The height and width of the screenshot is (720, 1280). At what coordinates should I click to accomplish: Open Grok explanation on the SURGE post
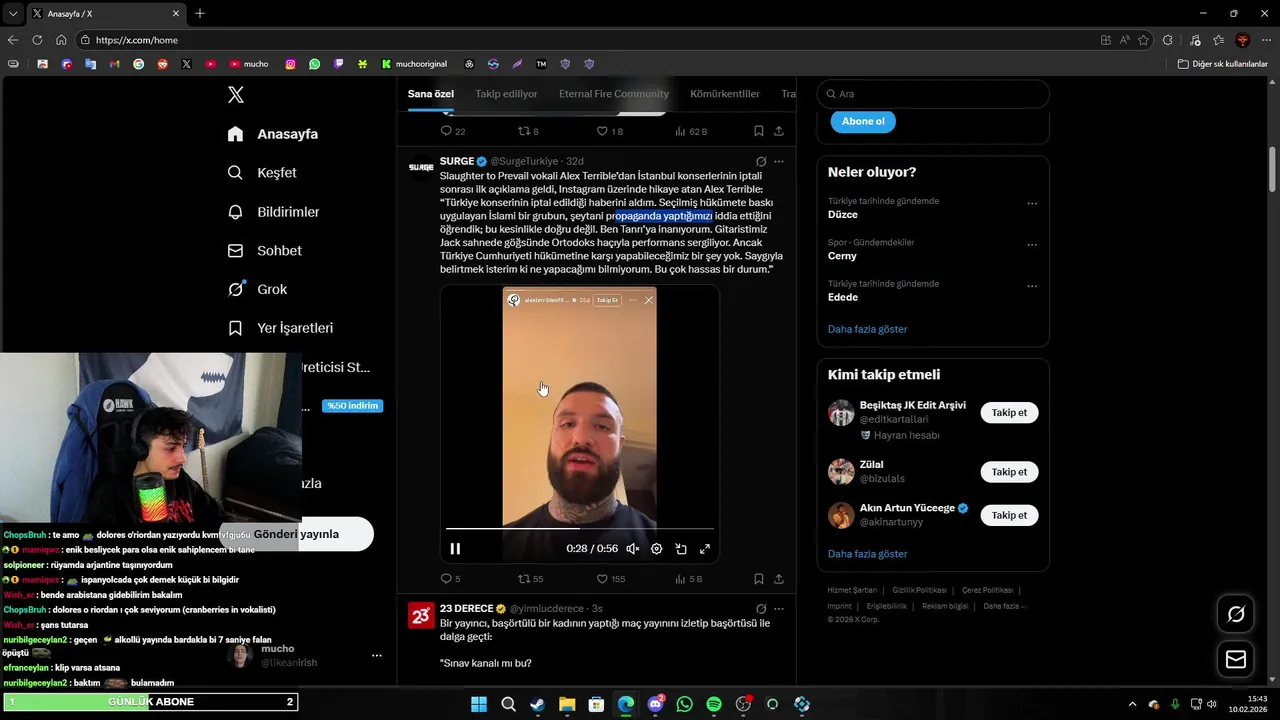761,161
